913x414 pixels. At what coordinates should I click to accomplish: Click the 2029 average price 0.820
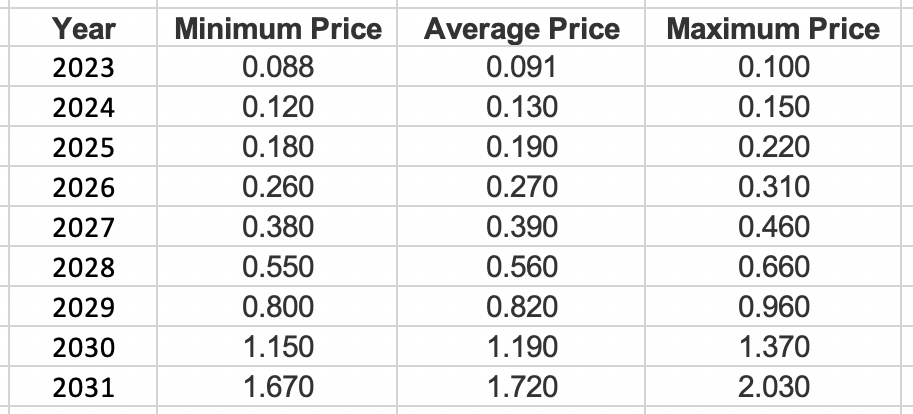coord(521,306)
